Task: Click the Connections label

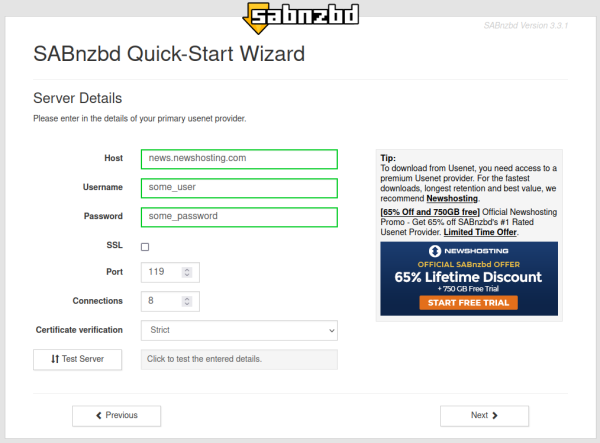Action: click(98, 301)
